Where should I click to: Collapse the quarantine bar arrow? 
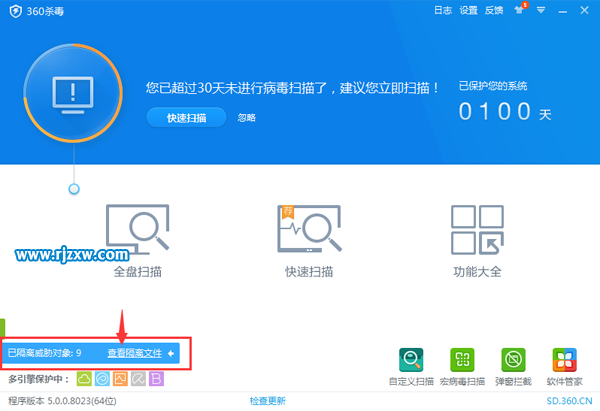pos(171,353)
